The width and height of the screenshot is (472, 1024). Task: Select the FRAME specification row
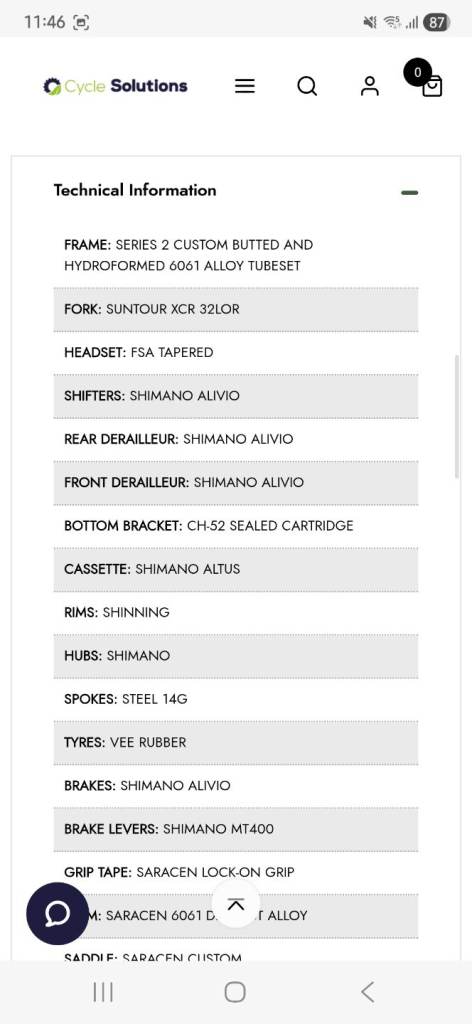pos(236,255)
